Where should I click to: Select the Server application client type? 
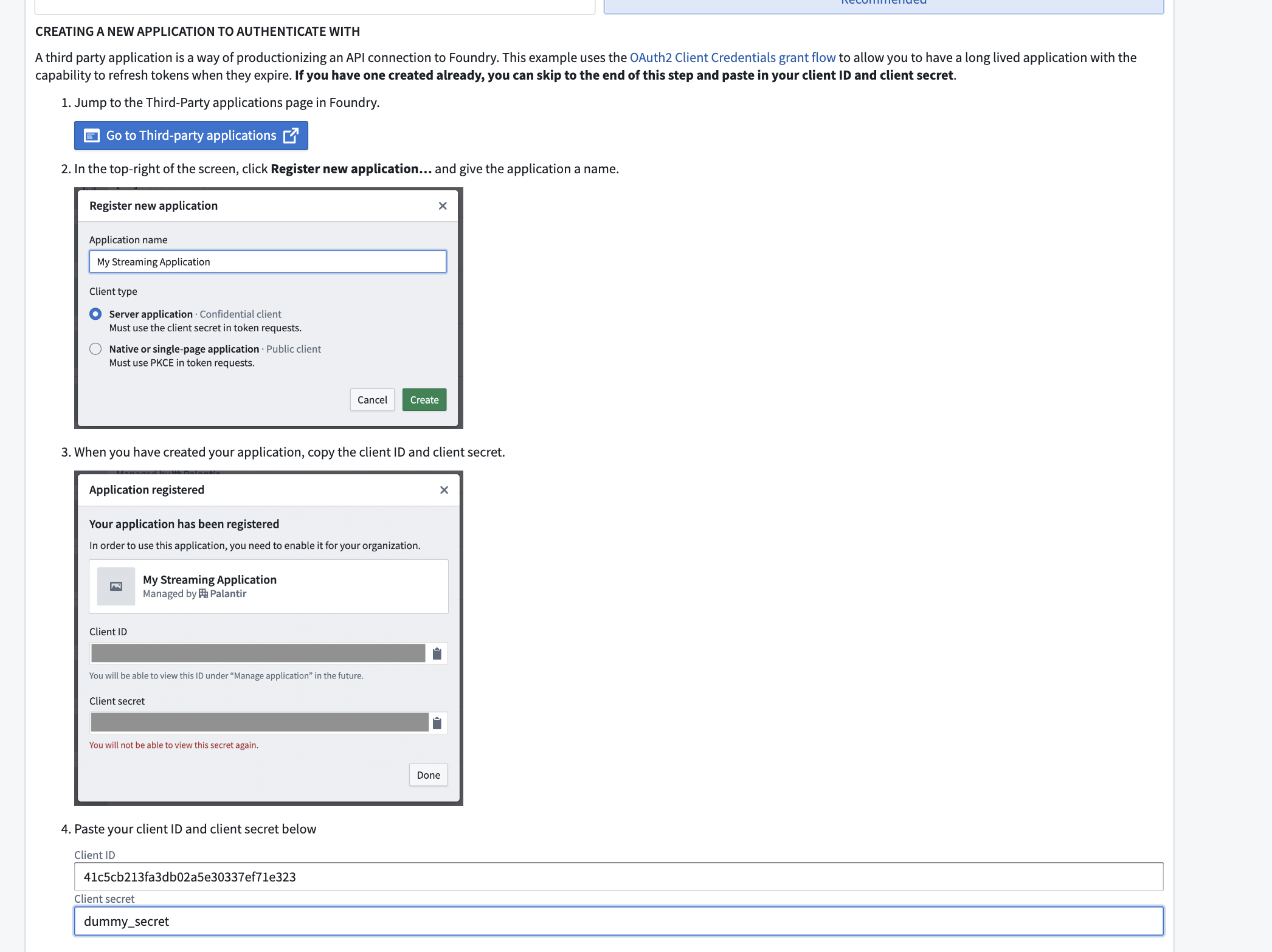point(95,314)
